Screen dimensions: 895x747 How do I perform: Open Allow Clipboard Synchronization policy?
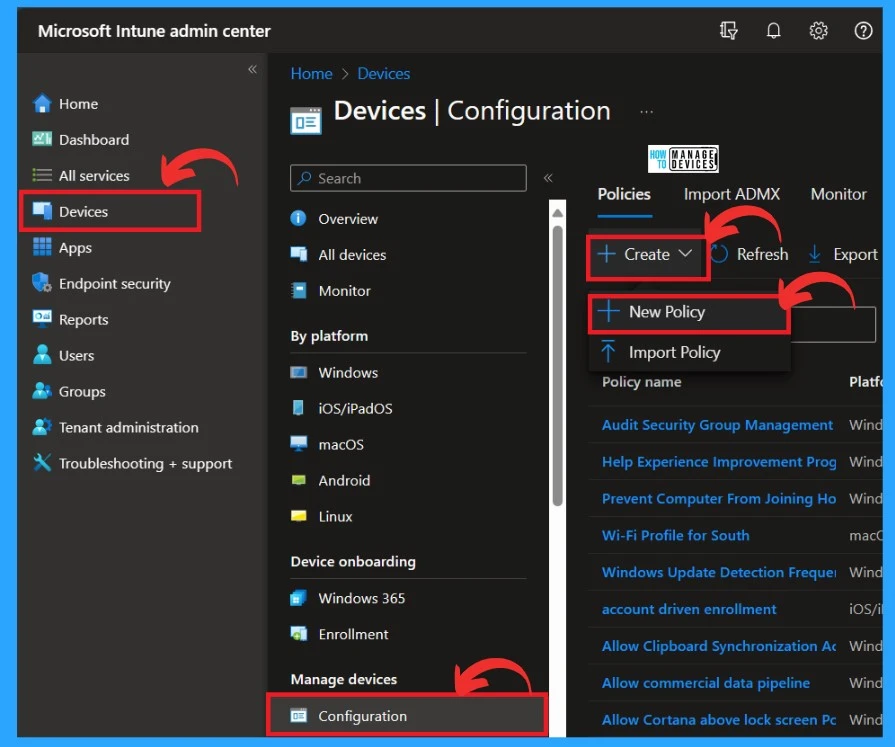pos(719,646)
